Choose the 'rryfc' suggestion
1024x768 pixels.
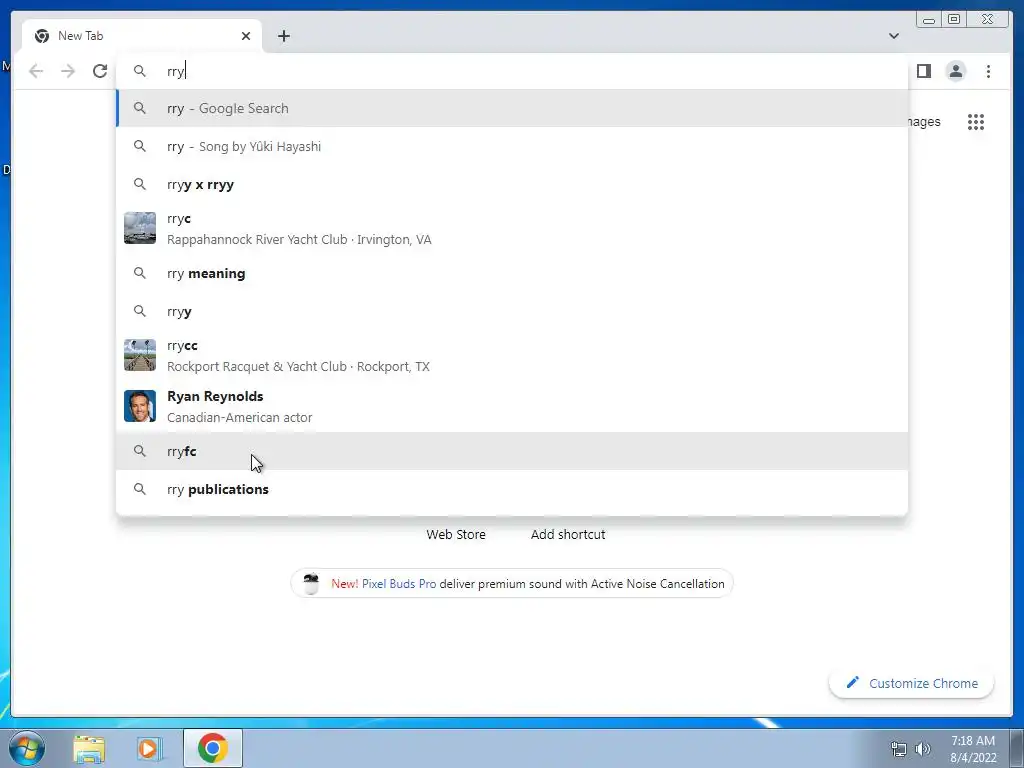[512, 451]
